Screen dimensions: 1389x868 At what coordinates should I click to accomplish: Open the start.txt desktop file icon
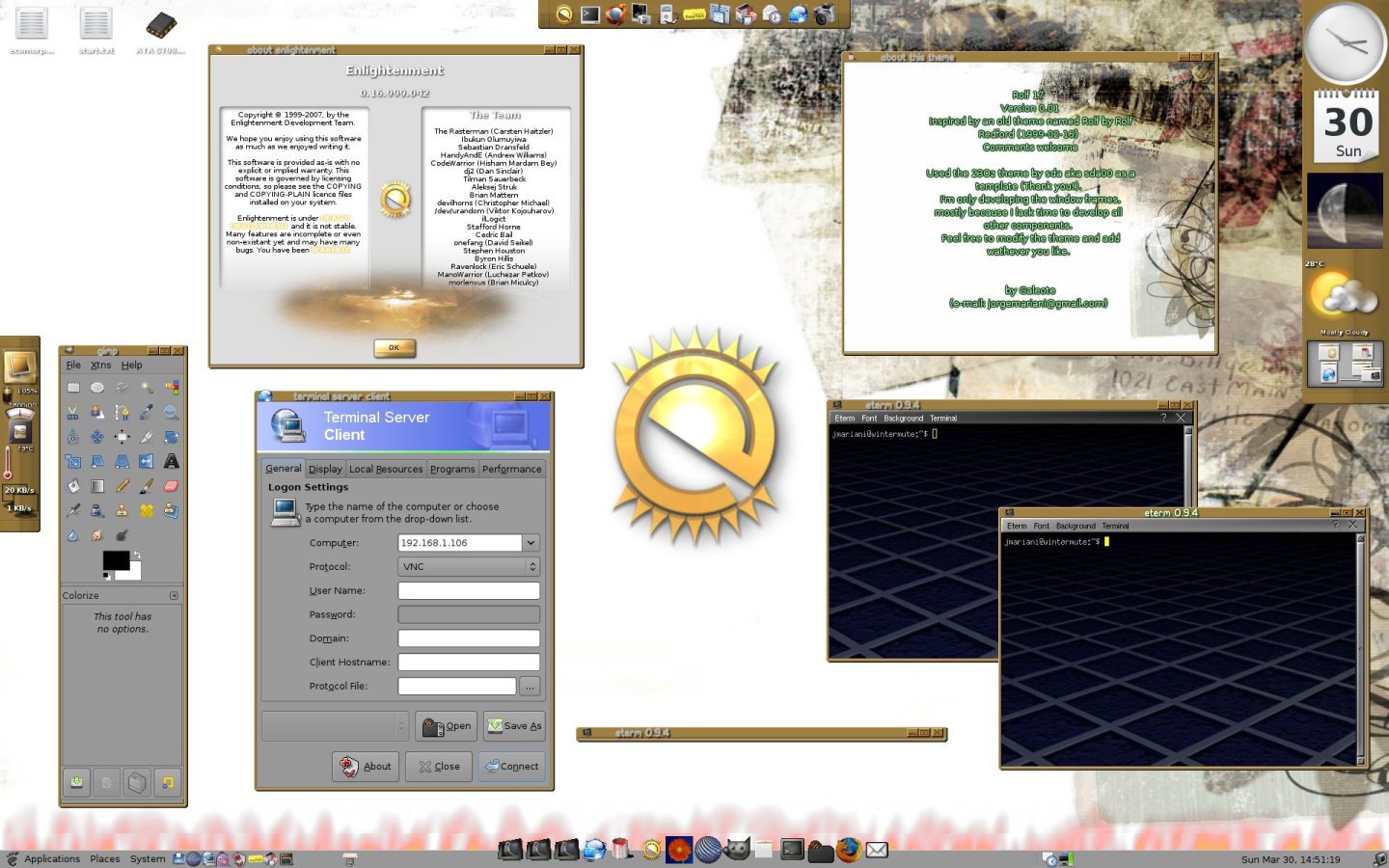tap(95, 29)
